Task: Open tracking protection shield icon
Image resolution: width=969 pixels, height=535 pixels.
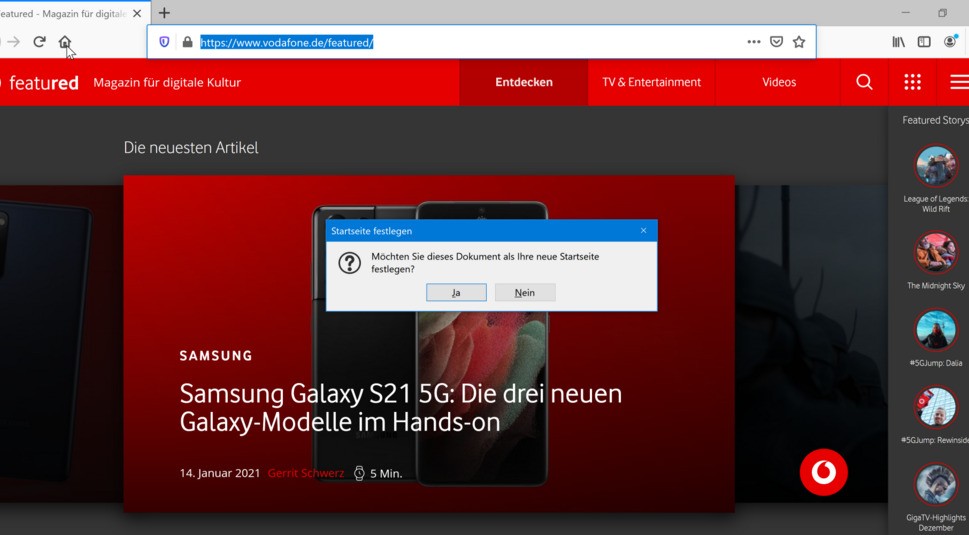Action: click(164, 42)
